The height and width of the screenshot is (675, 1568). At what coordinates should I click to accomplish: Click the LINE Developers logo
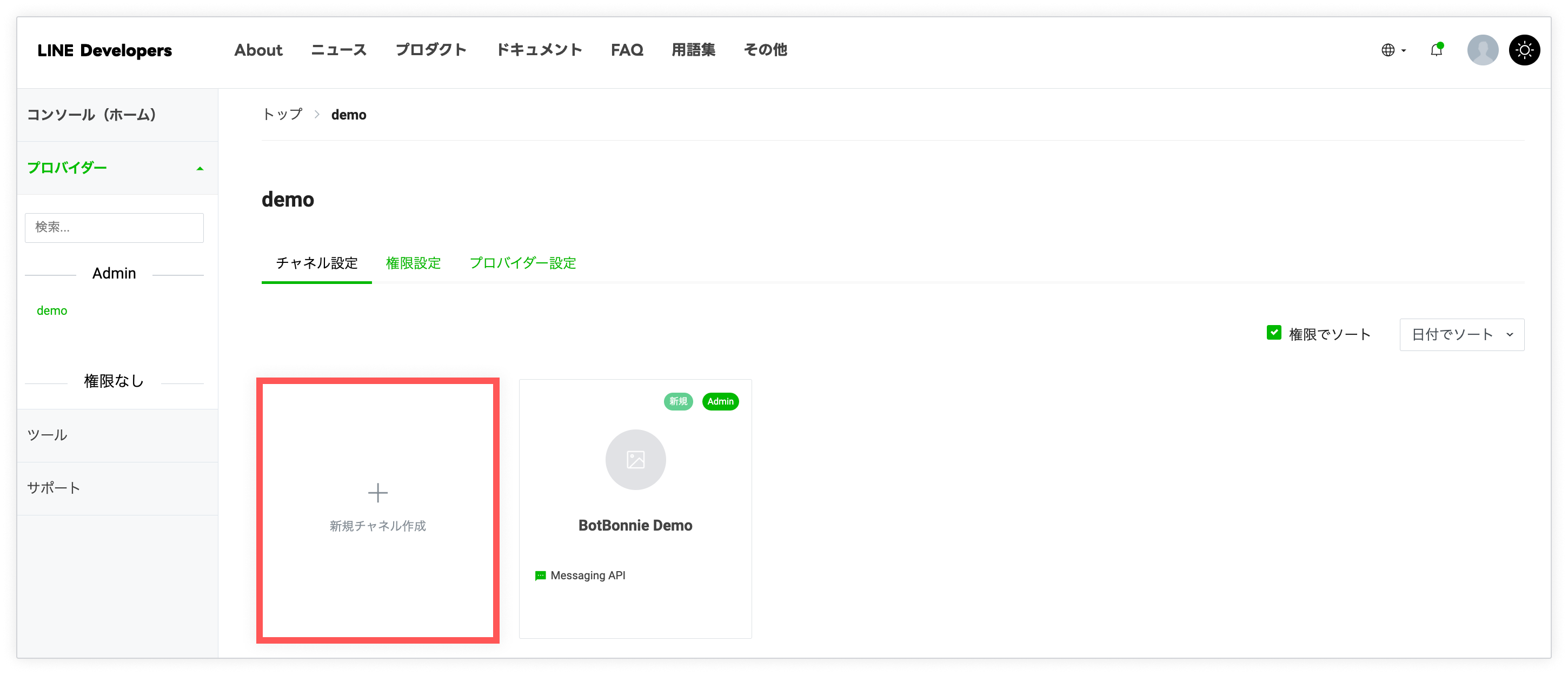[x=105, y=50]
